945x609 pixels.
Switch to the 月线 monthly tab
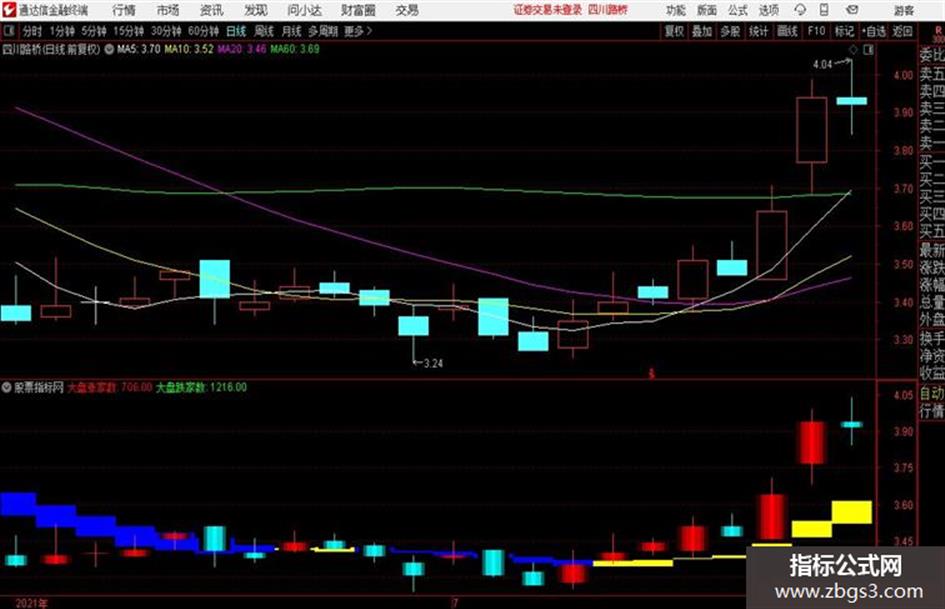[x=292, y=31]
